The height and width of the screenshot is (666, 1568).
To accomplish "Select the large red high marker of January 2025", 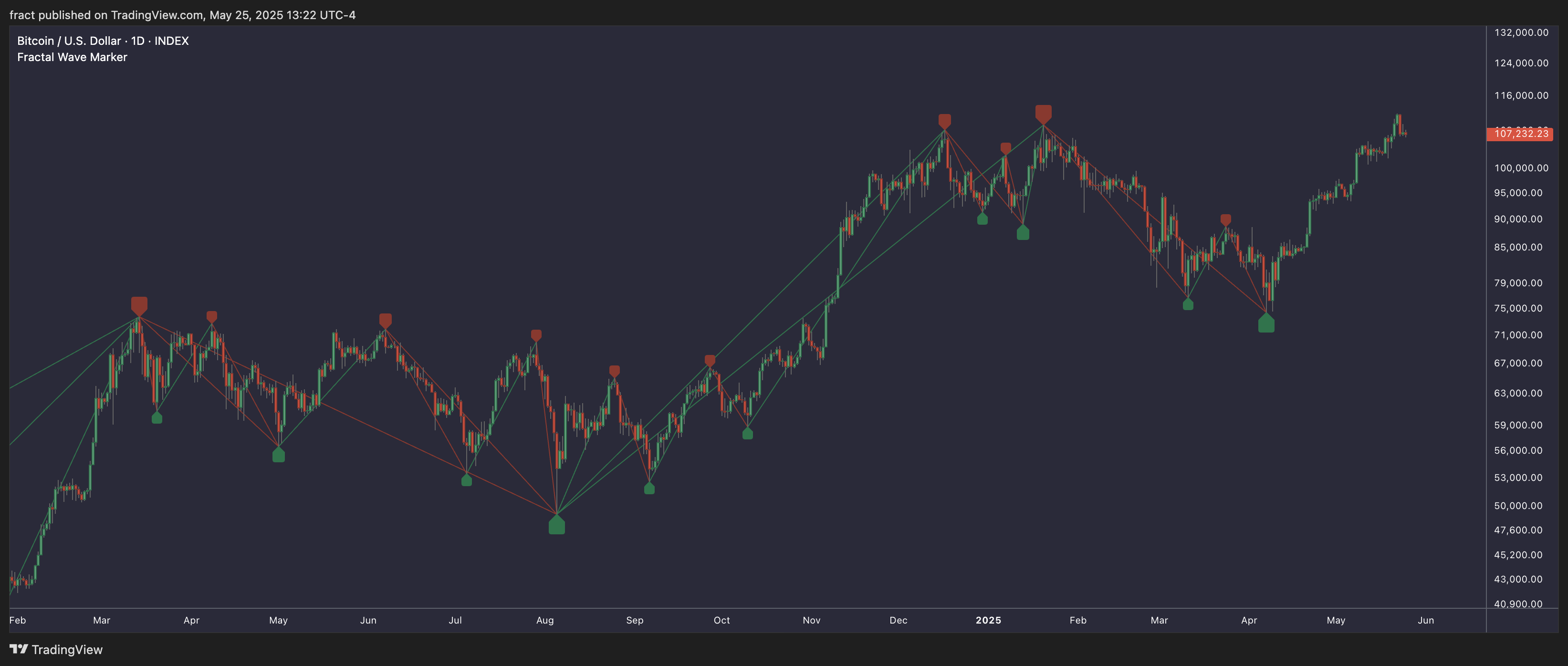I will (1043, 114).
